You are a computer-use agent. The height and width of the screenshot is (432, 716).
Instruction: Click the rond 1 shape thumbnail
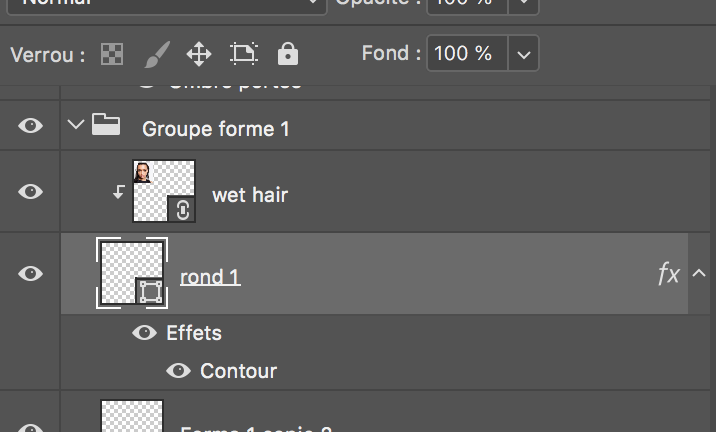point(132,272)
